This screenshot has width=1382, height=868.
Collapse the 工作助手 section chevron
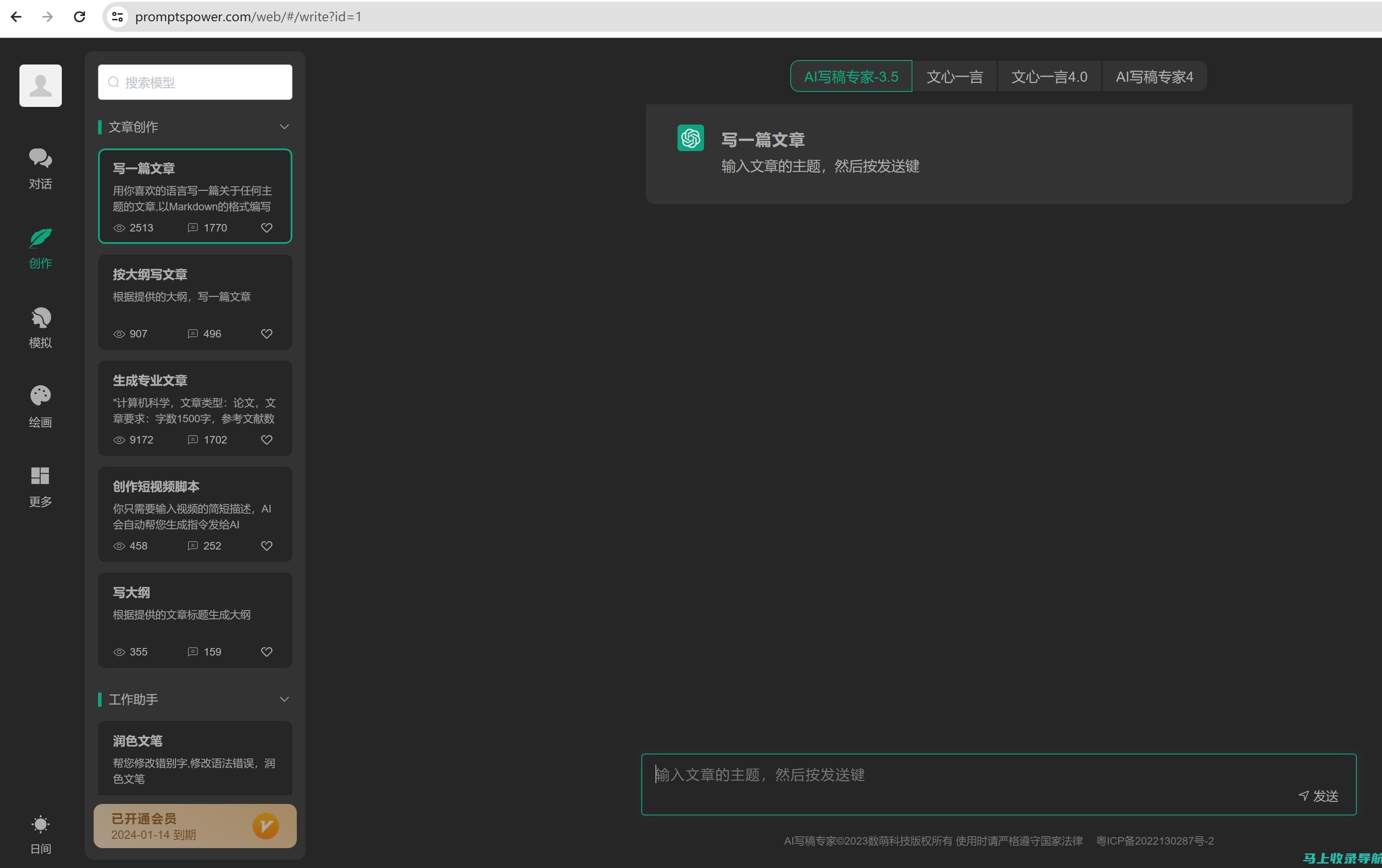(x=284, y=699)
